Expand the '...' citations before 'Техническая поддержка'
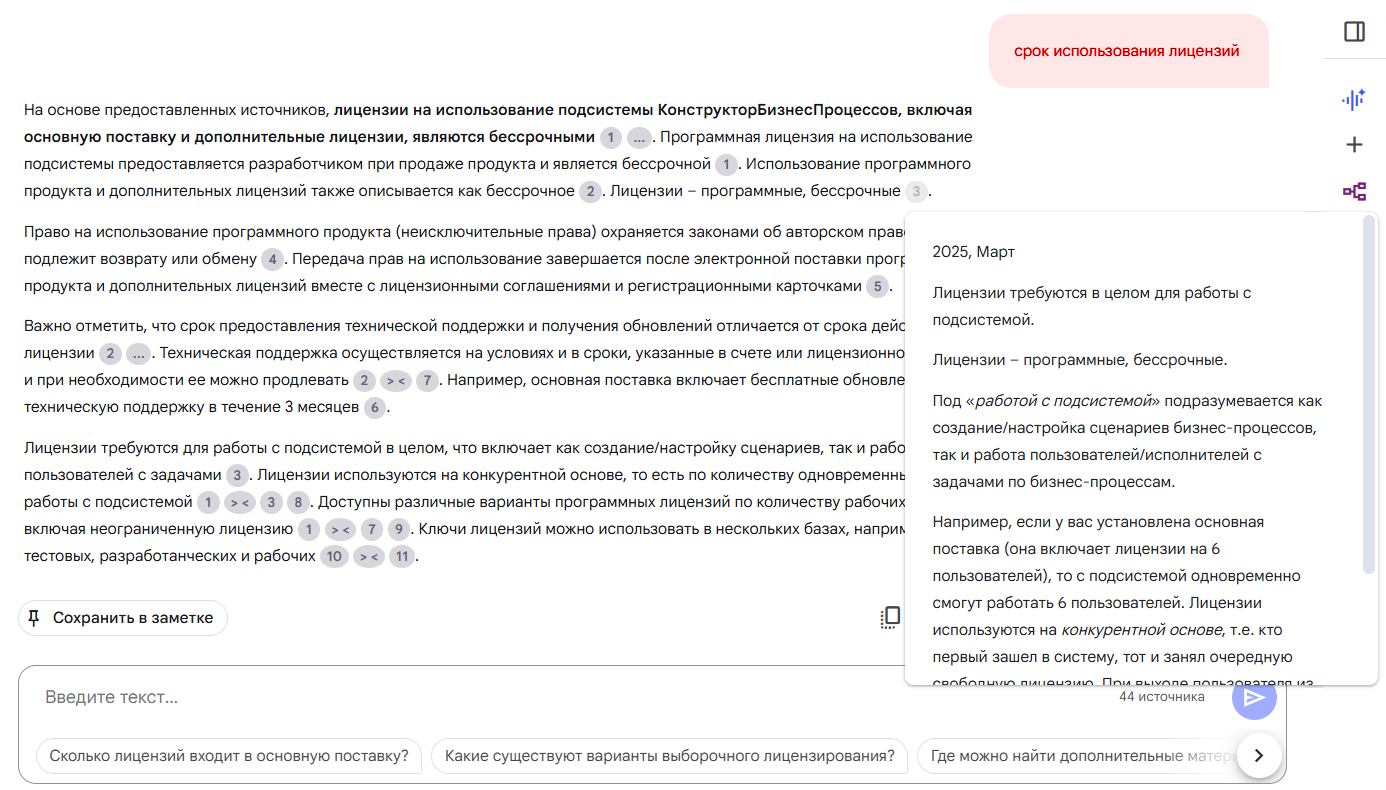This screenshot has width=1386, height=790. (x=139, y=354)
